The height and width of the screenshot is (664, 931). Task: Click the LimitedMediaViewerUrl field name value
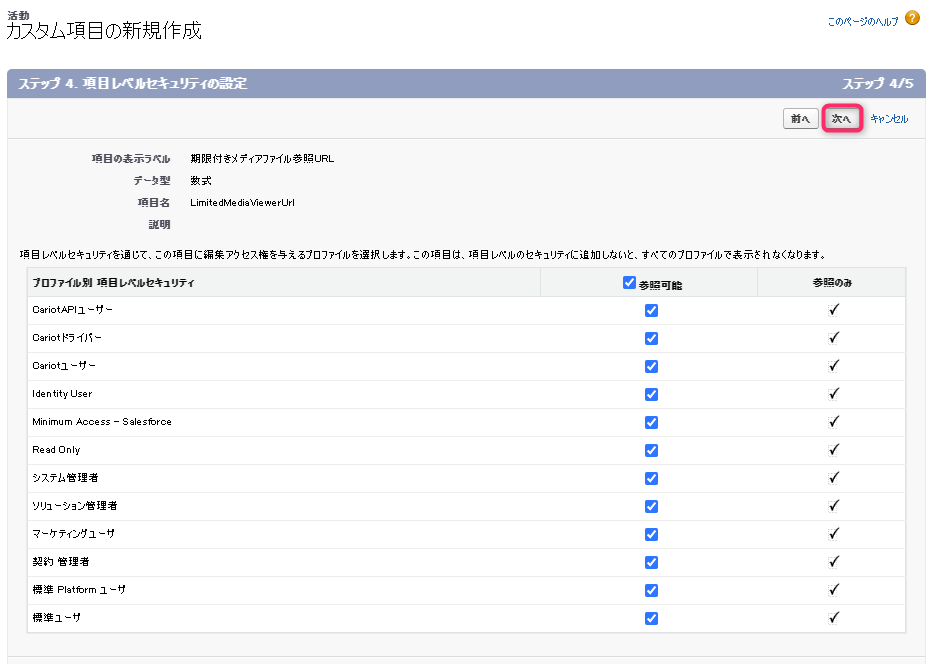click(x=242, y=203)
